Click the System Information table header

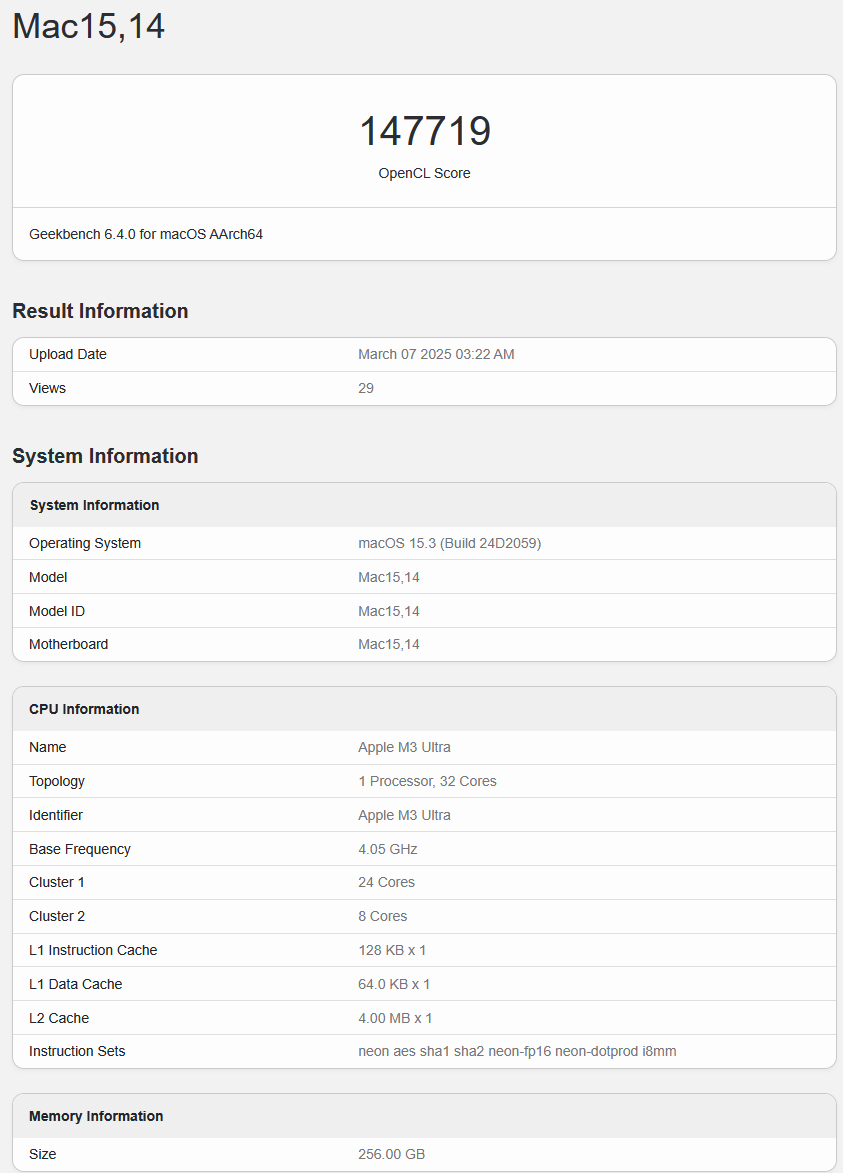94,505
